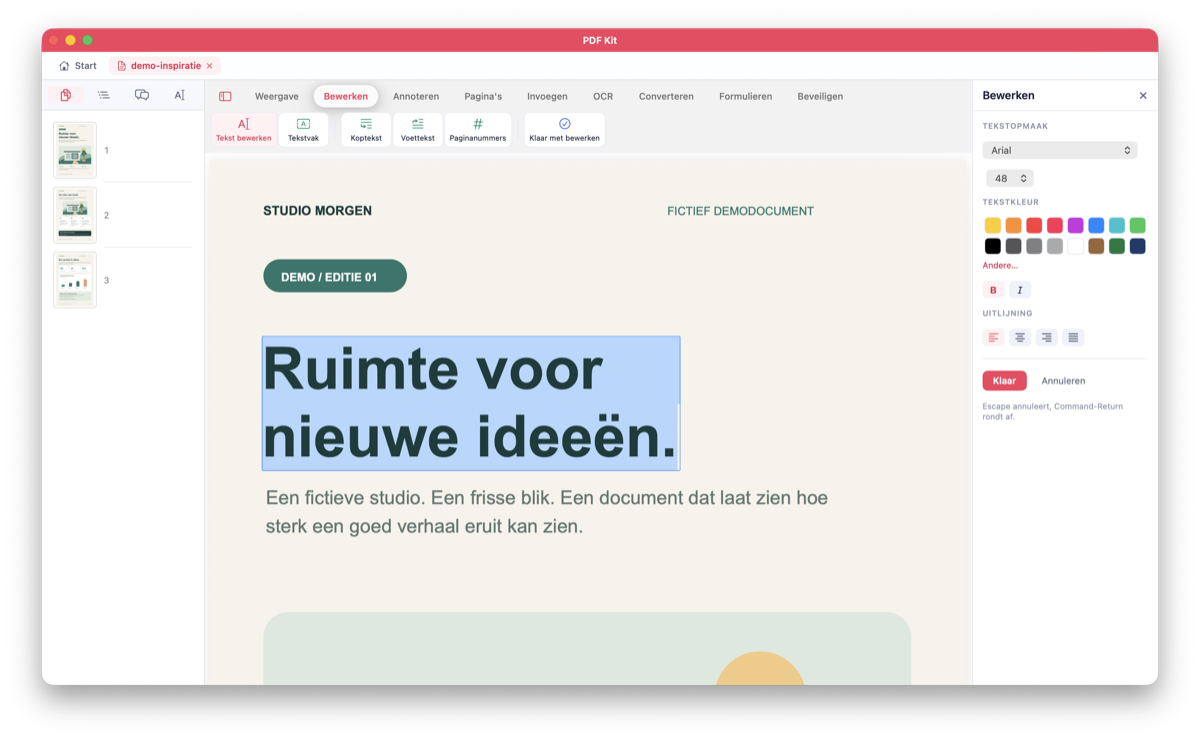Align text to the left
The width and height of the screenshot is (1200, 740).
coord(993,337)
